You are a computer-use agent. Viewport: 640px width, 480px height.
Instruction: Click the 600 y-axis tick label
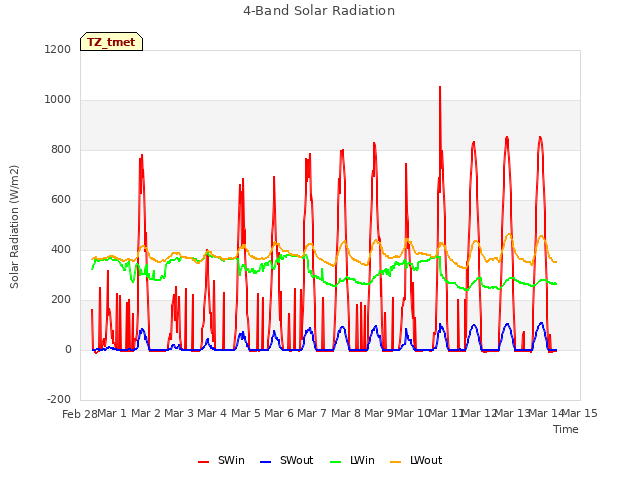click(x=61, y=200)
